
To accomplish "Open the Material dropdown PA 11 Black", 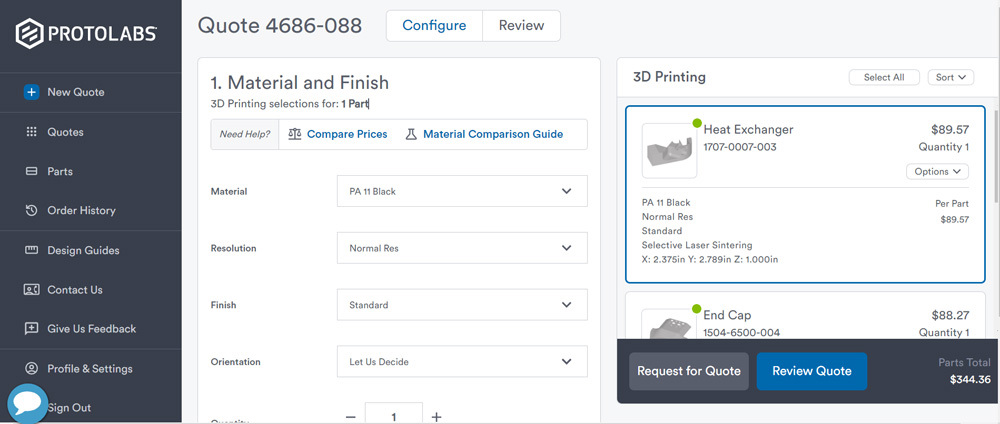I will 462,191.
